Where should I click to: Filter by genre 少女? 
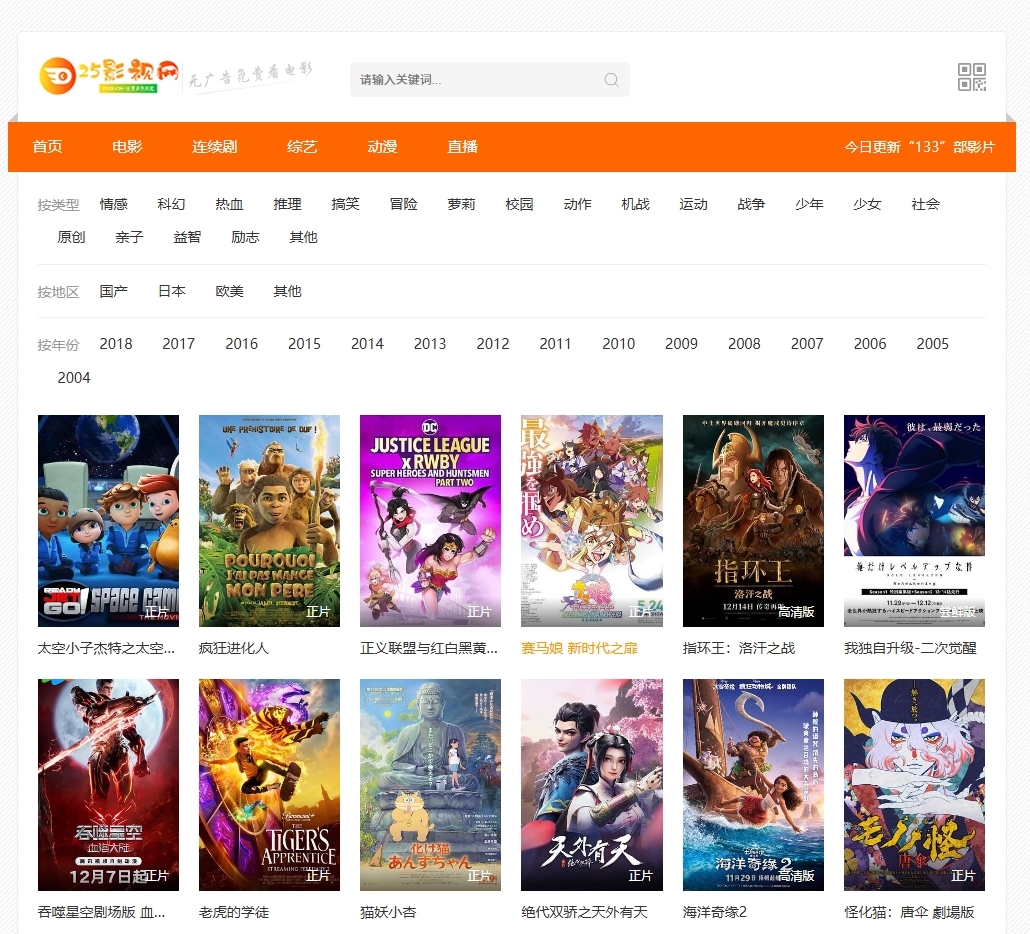(x=867, y=204)
